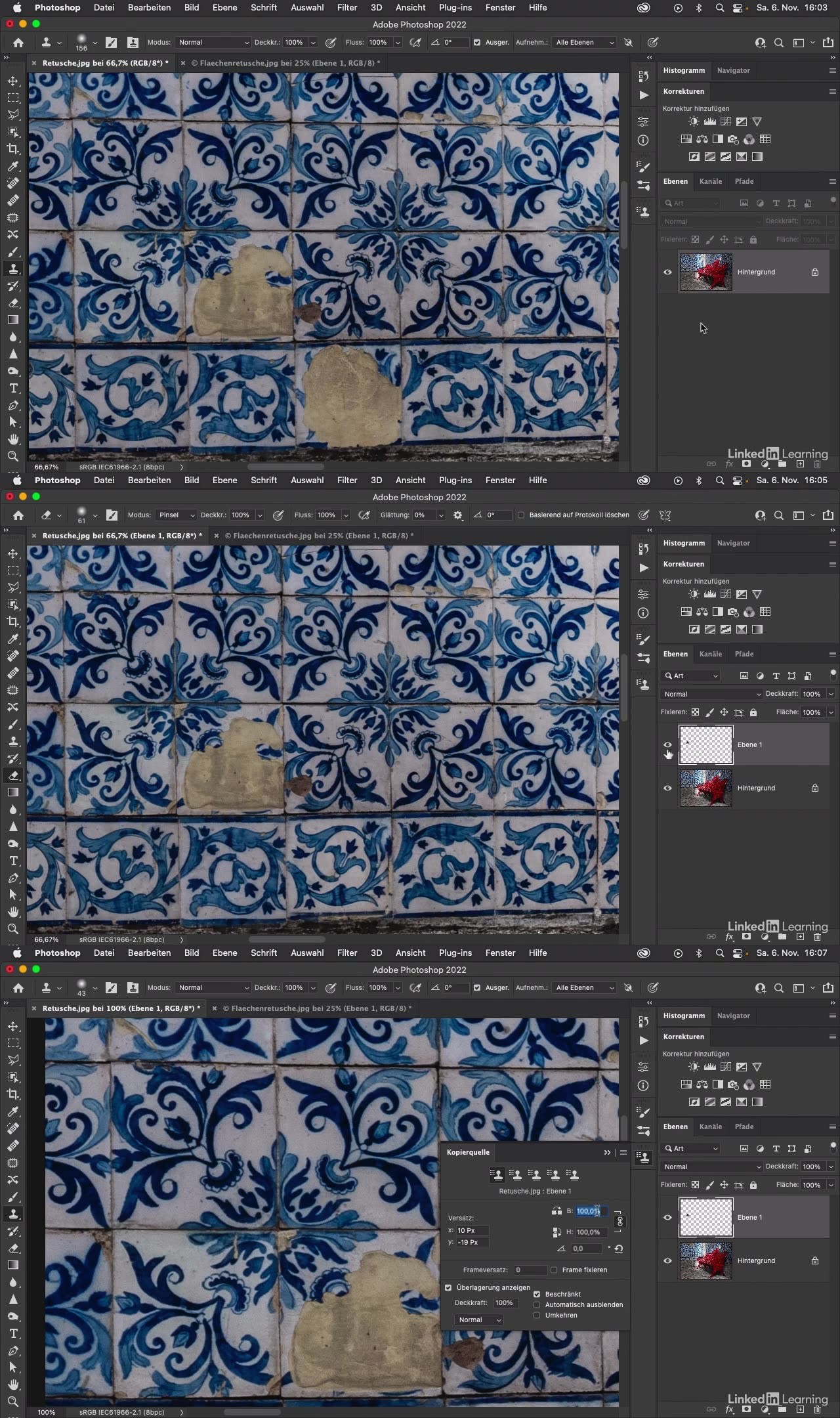Screen dimensions: 840x1418
Task: Open the Normal blend dropdown in Kopierquelle
Action: tap(479, 1320)
